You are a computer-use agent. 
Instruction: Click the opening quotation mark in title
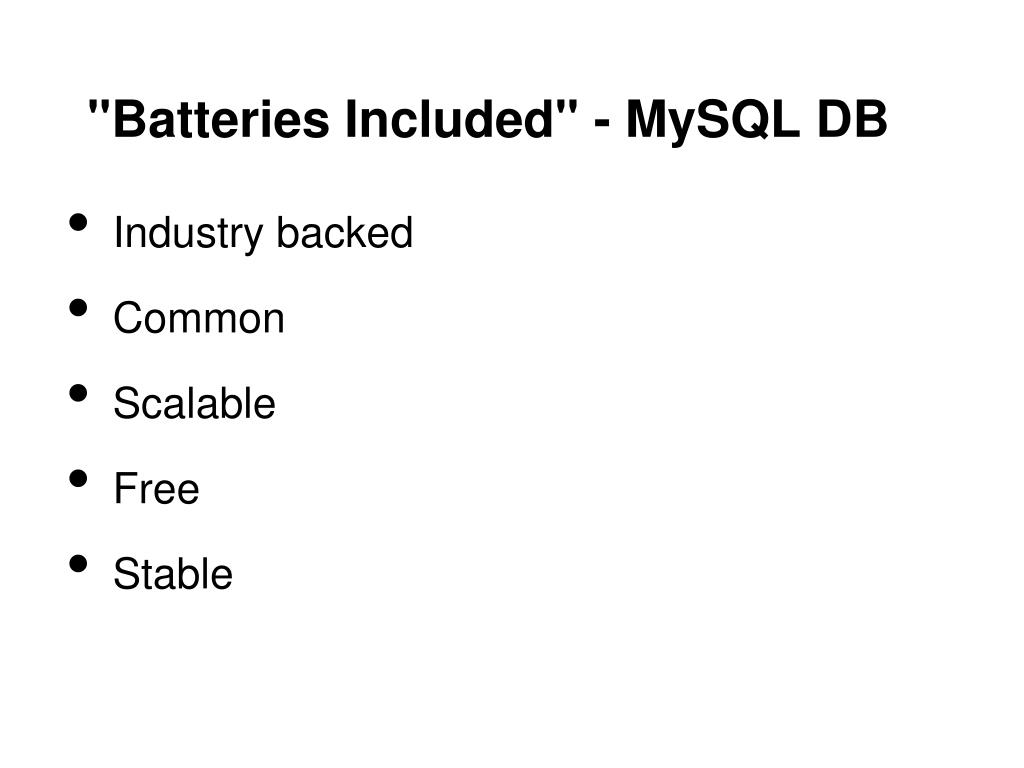[x=97, y=106]
